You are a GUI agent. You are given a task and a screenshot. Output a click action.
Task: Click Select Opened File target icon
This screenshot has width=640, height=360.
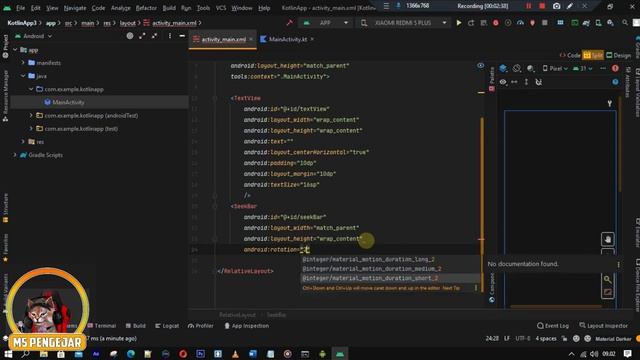tap(130, 36)
